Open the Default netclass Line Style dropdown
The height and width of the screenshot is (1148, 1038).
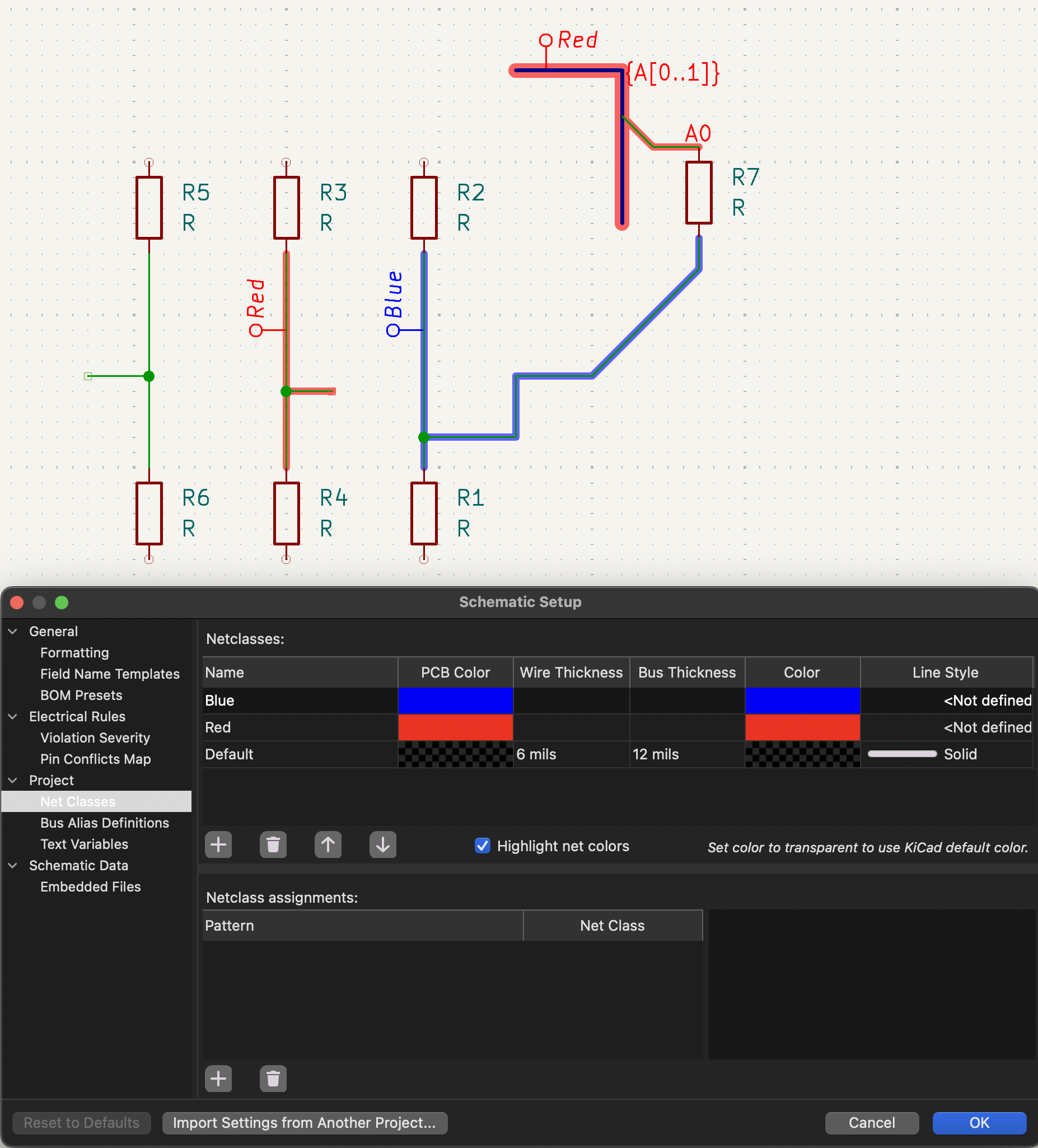(946, 754)
